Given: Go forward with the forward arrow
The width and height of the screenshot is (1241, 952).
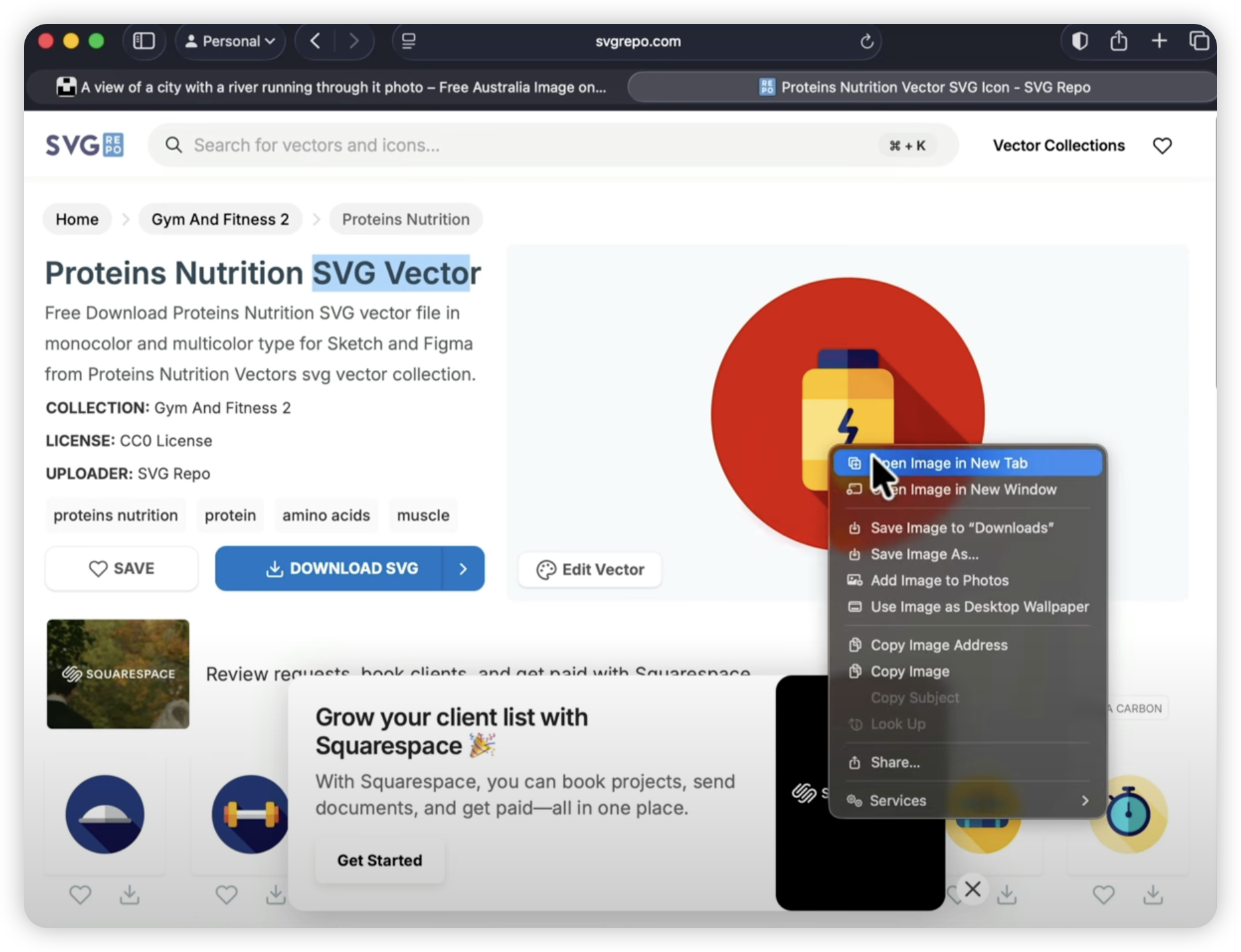Looking at the screenshot, I should click(x=353, y=41).
